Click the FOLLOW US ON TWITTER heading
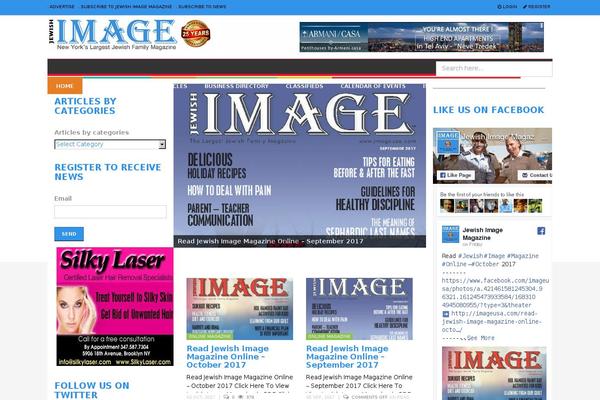 [x=92, y=390]
